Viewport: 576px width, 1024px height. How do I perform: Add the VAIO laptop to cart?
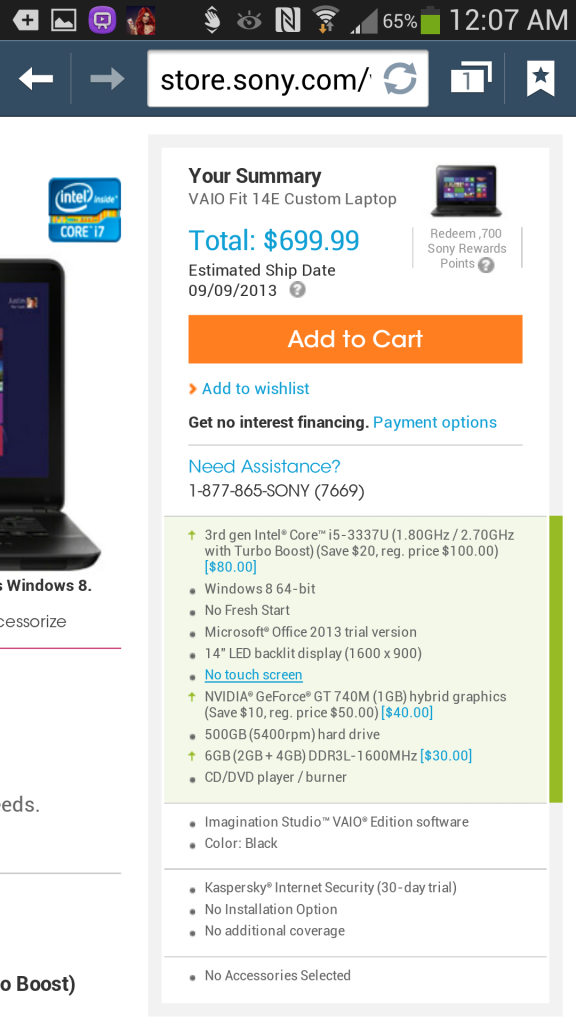[355, 339]
